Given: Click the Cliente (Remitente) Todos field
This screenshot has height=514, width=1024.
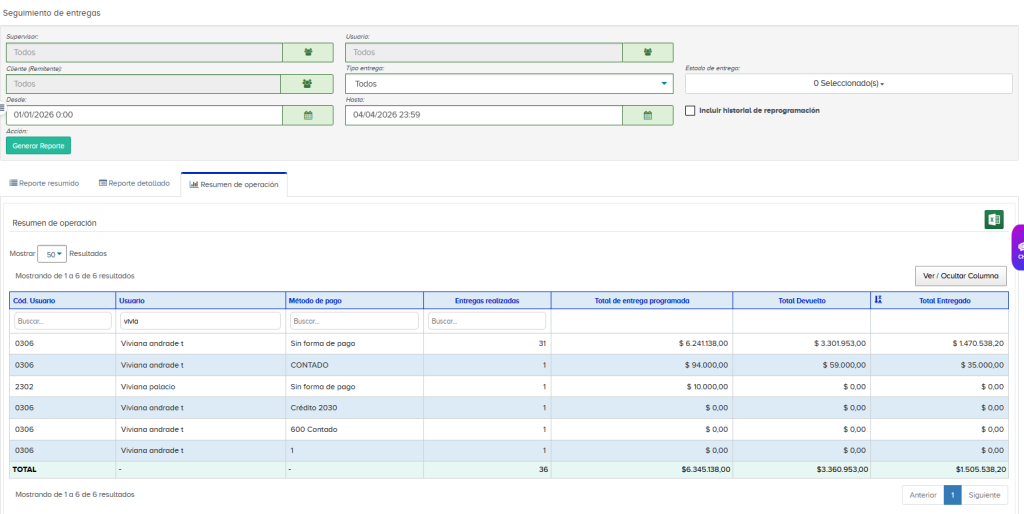Looking at the screenshot, I should pyautogui.click(x=144, y=84).
